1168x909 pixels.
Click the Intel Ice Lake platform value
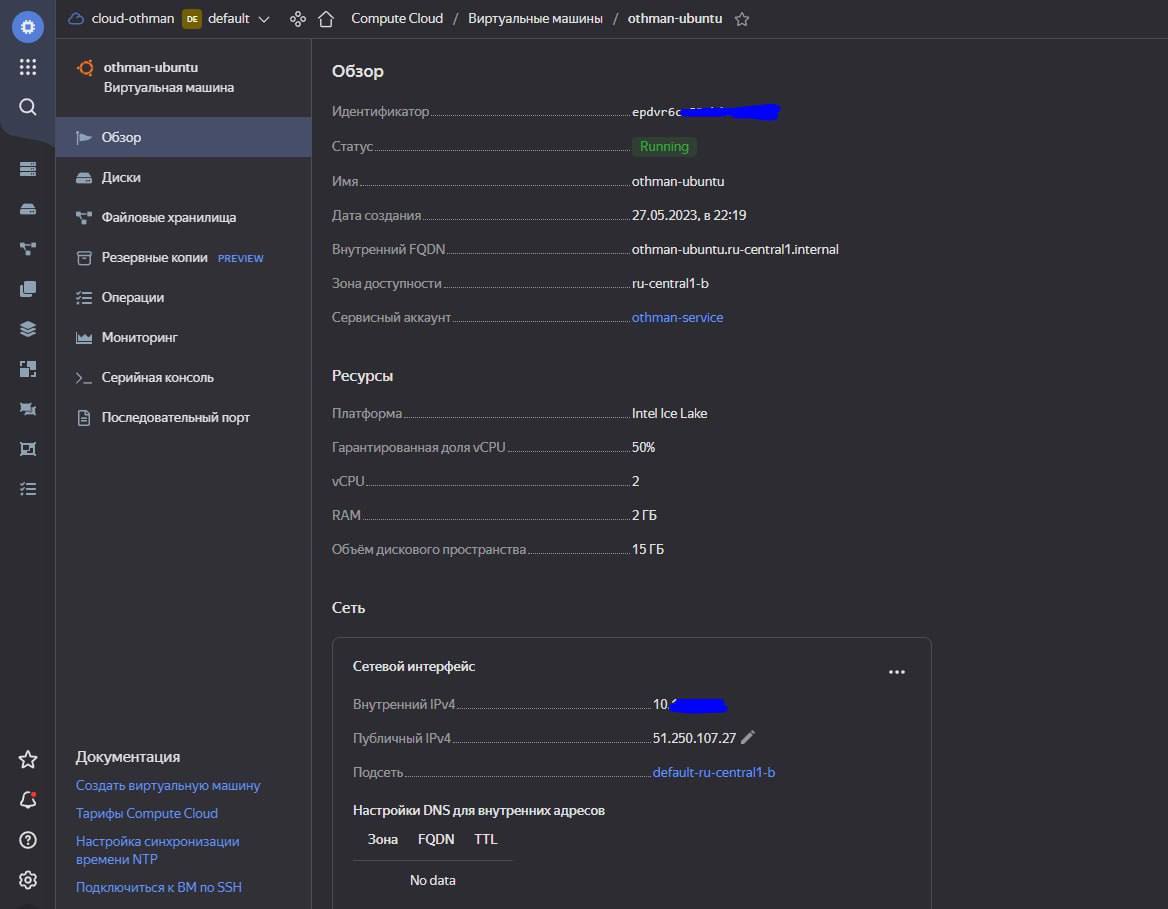(x=670, y=414)
